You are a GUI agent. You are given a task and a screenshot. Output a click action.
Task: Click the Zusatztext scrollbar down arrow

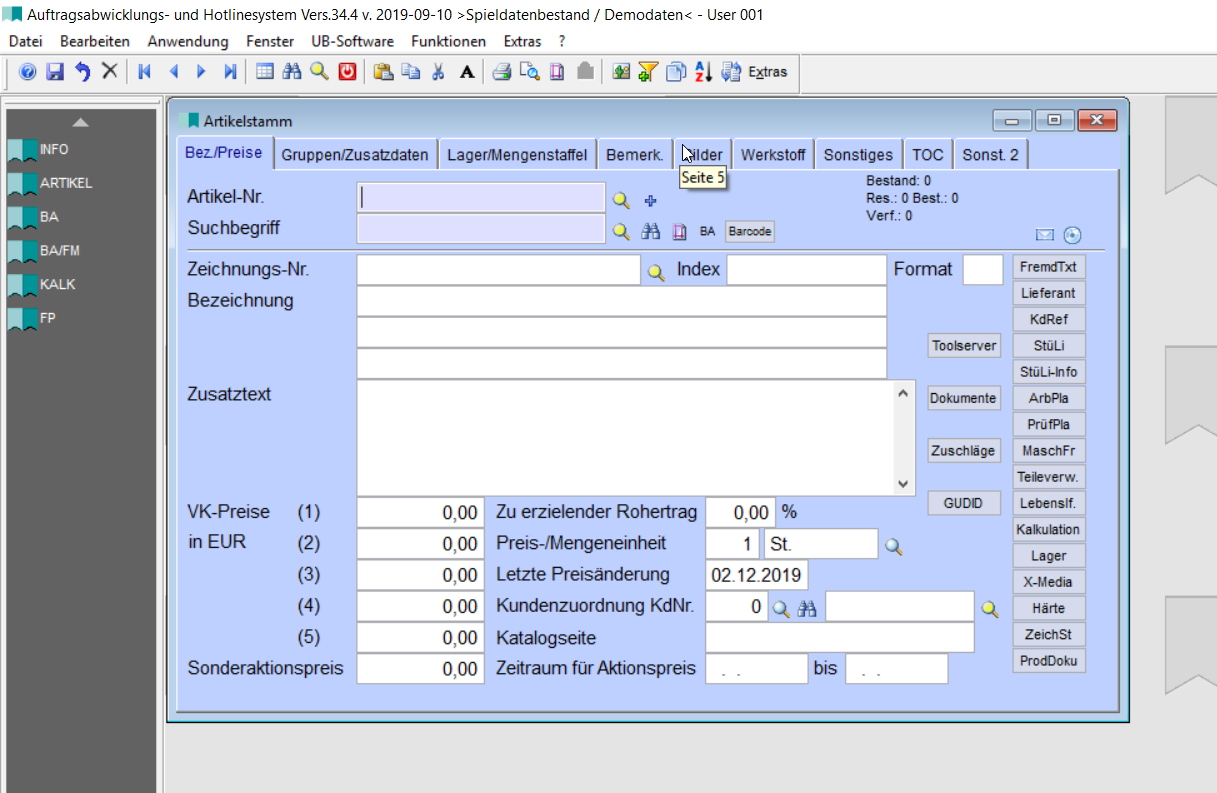904,484
